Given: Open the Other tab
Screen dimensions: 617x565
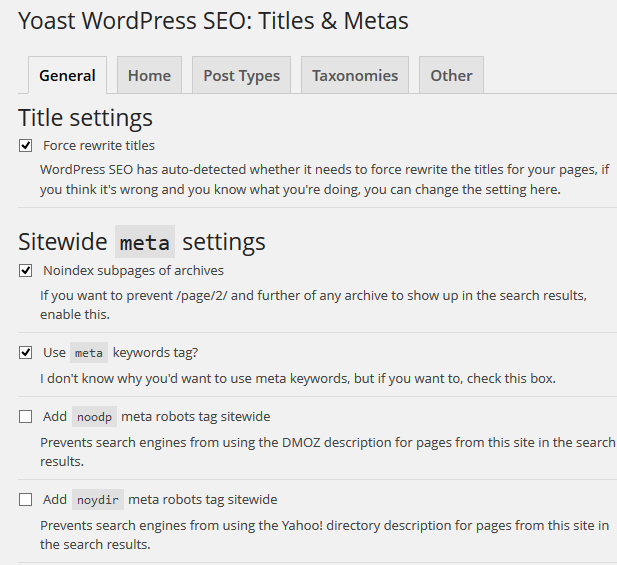Looking at the screenshot, I should (451, 75).
